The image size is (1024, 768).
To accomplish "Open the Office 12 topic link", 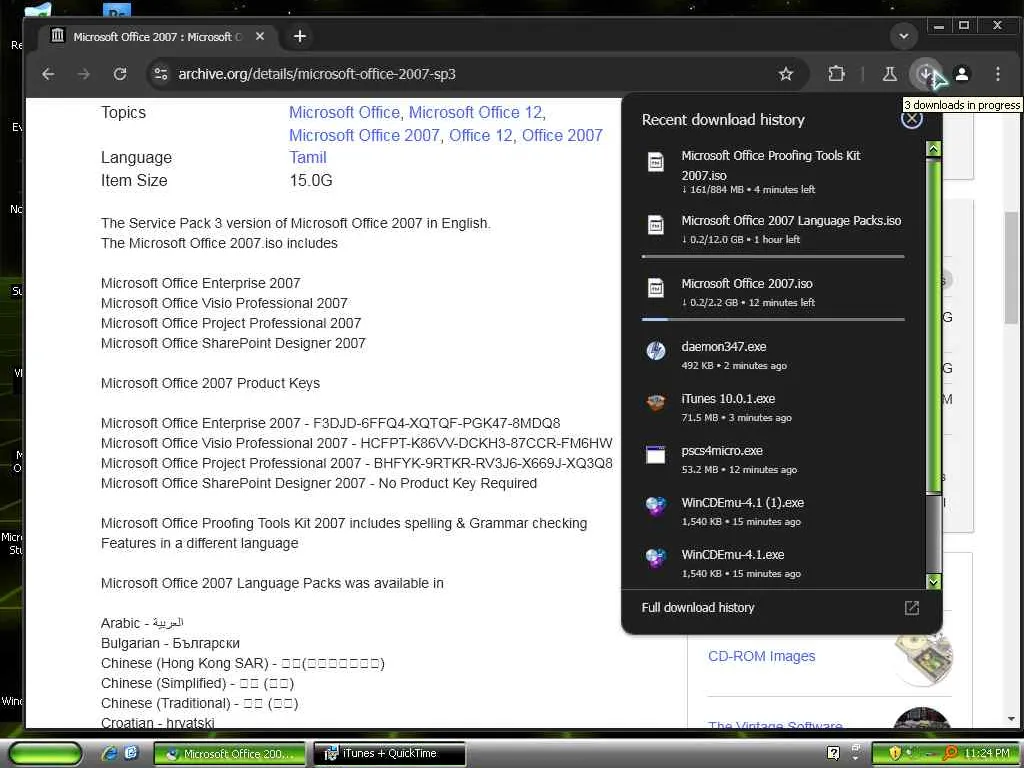I will (x=481, y=135).
